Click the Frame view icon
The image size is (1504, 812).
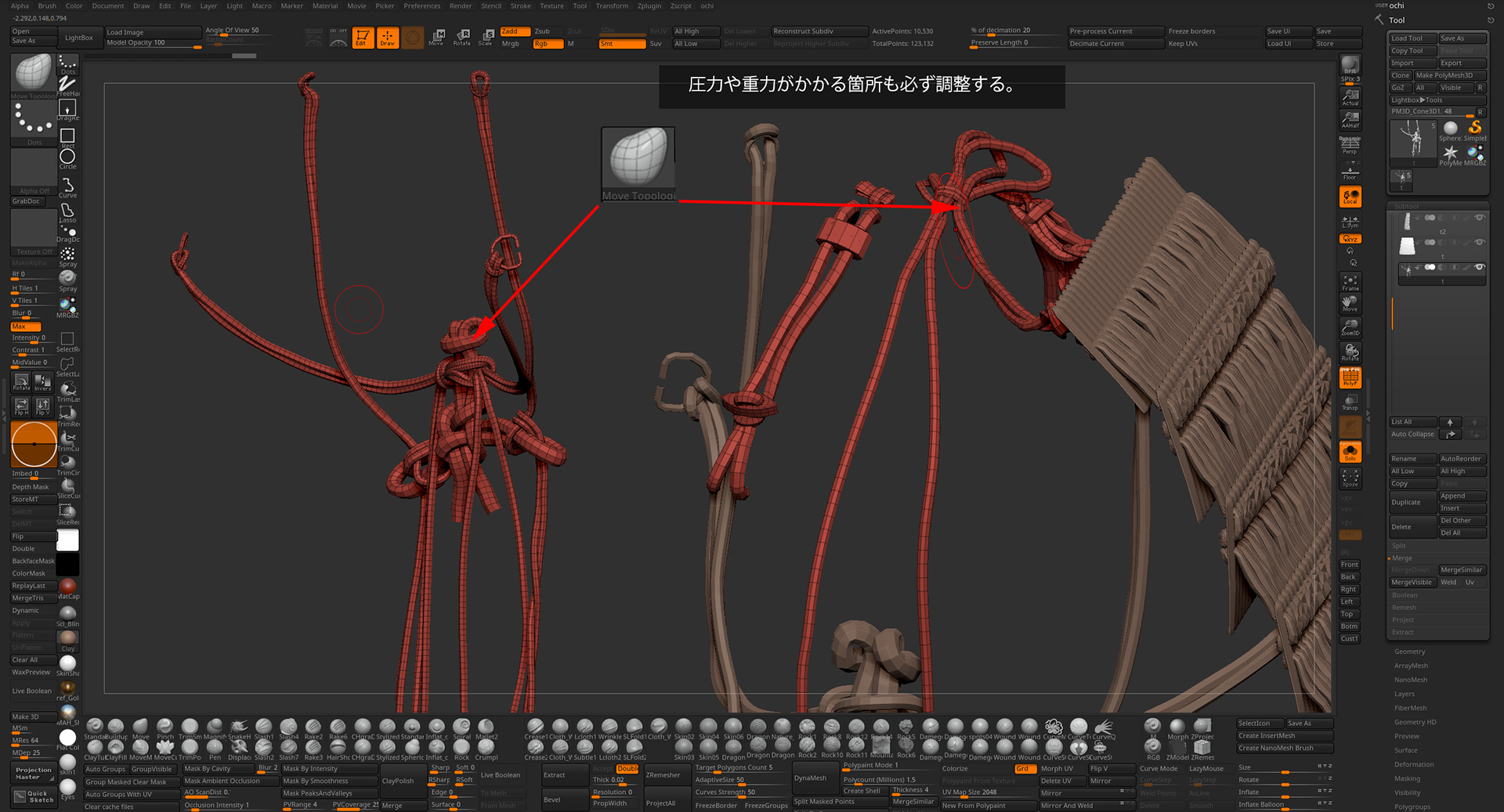[x=1350, y=282]
